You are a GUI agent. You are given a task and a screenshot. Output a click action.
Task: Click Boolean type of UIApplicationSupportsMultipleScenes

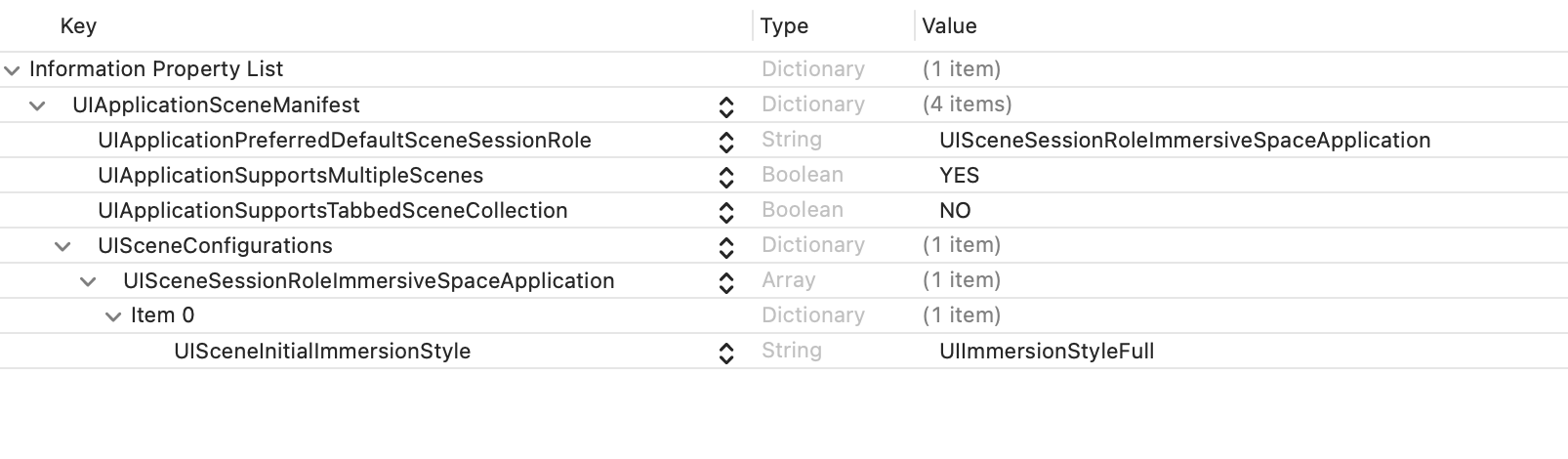click(x=802, y=176)
